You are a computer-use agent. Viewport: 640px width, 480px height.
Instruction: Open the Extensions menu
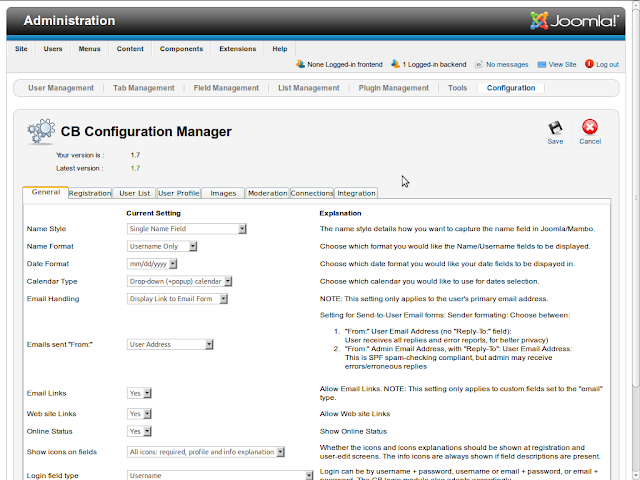(238, 49)
